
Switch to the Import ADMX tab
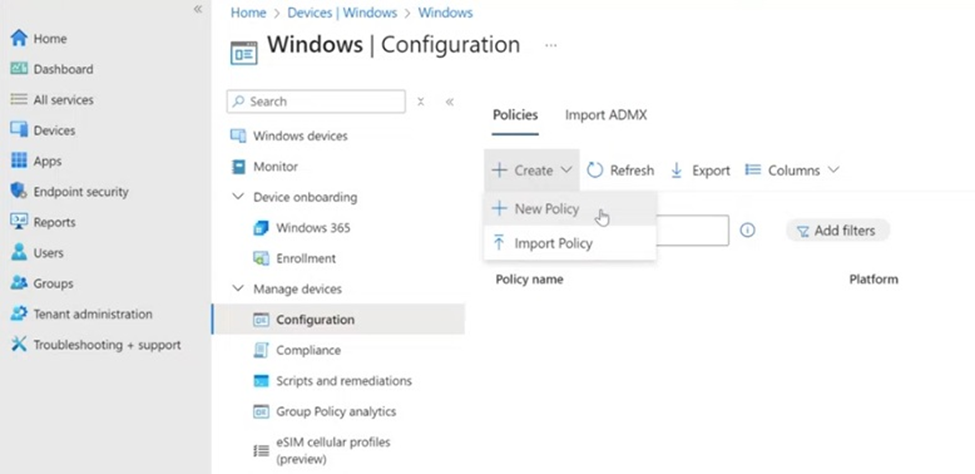click(x=605, y=115)
